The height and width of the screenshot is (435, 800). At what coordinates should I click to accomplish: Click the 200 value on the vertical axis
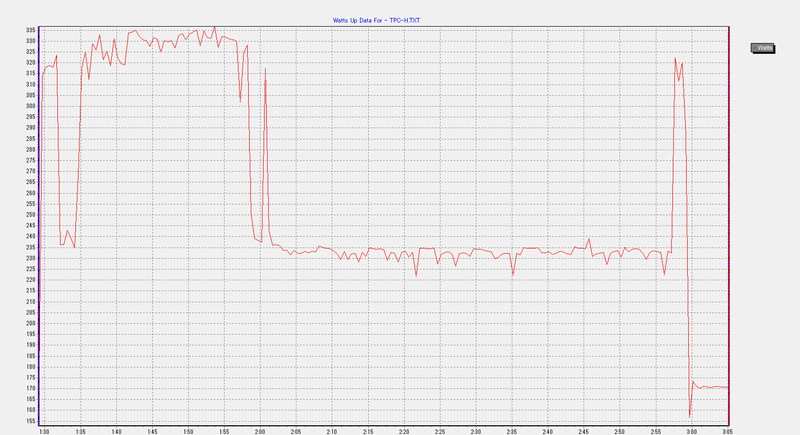[31, 323]
